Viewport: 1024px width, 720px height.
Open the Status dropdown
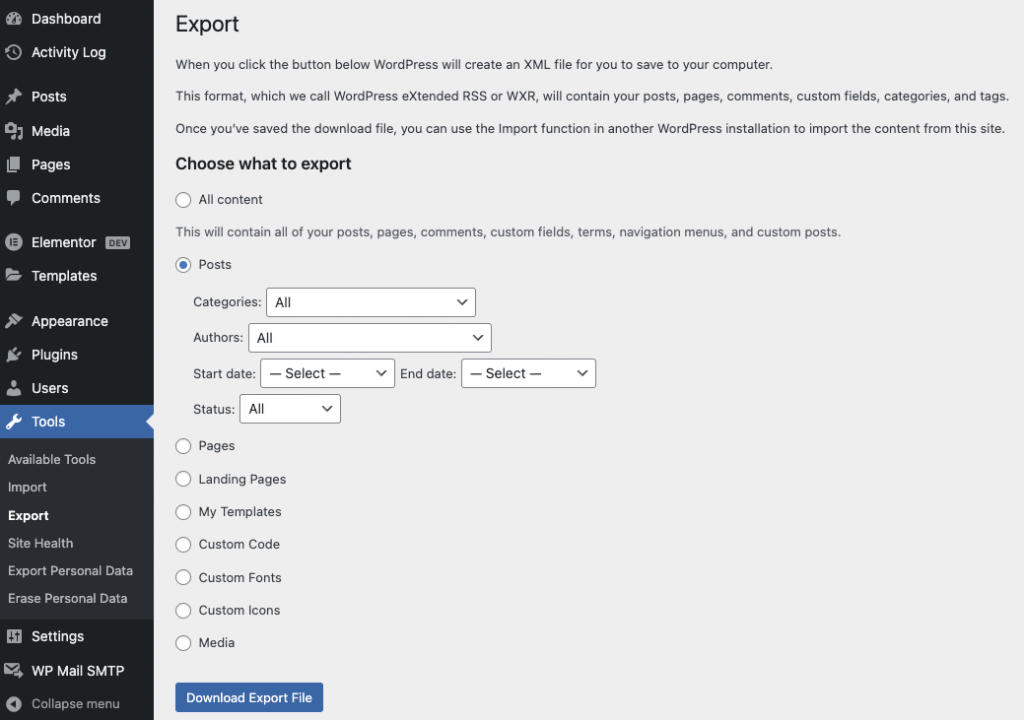290,409
